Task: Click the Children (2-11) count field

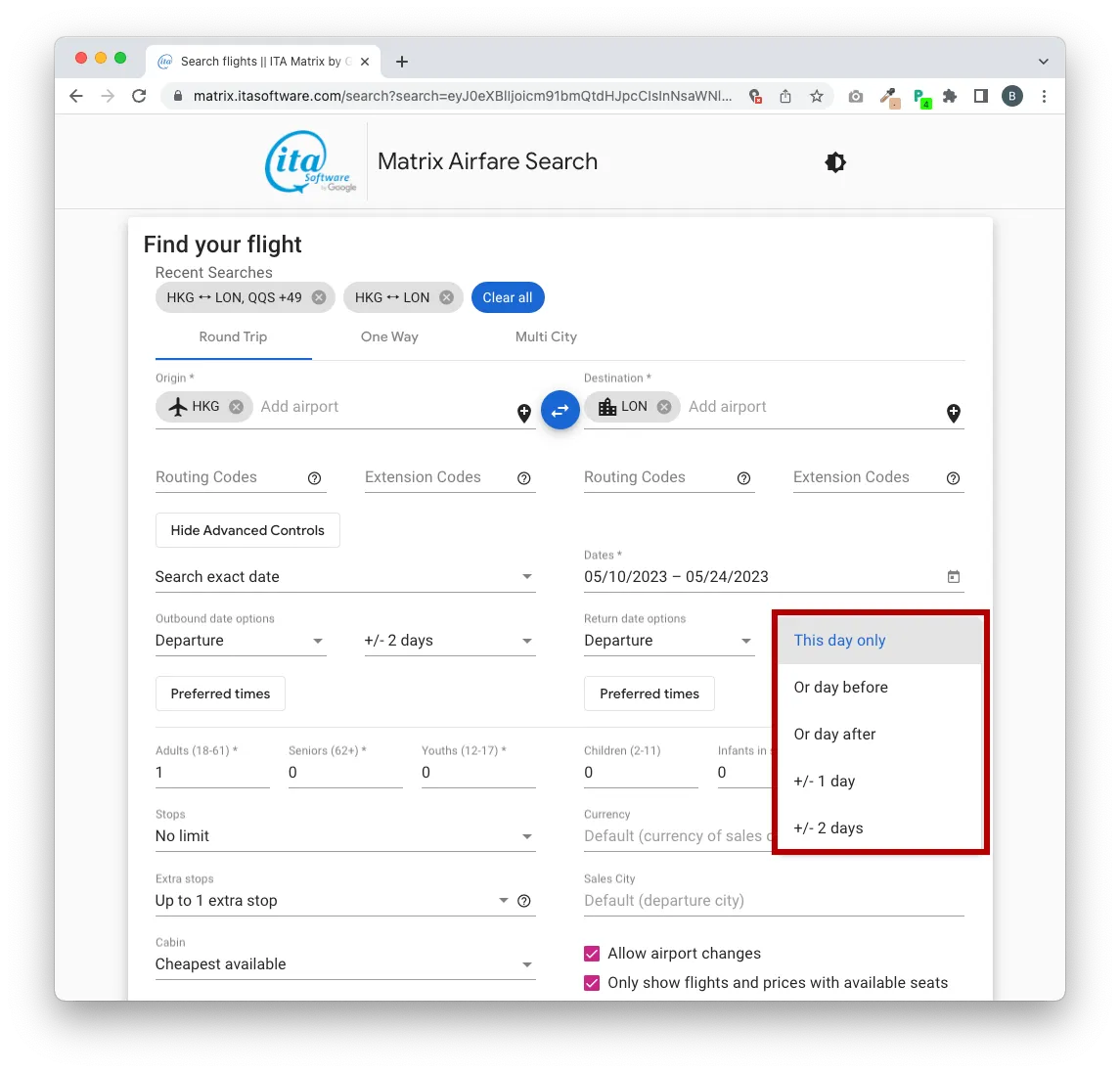Action: 641,773
